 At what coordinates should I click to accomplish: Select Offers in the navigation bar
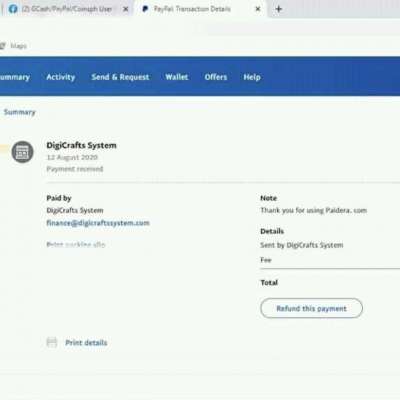(216, 77)
